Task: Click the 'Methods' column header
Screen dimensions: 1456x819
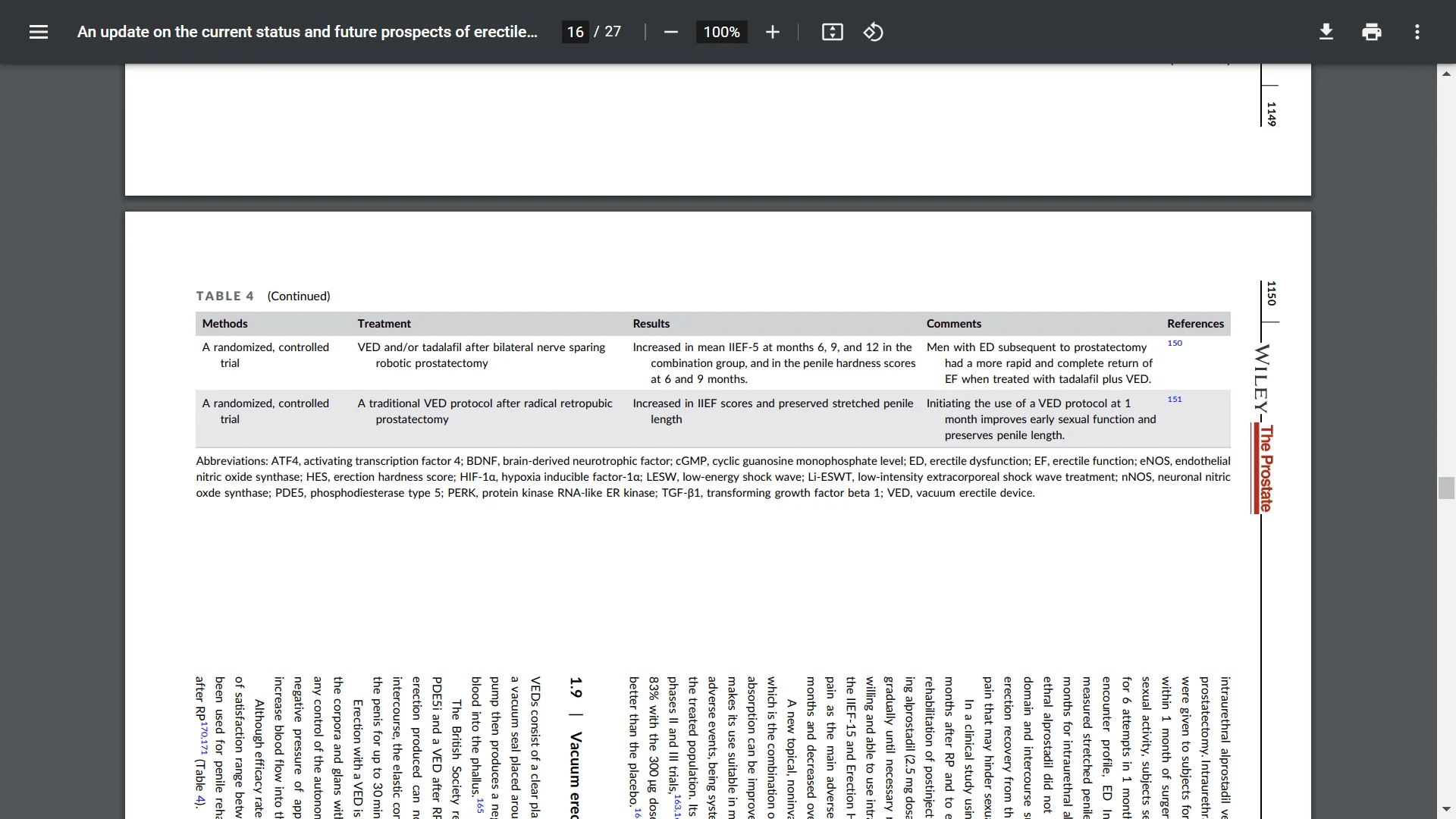Action: 225,324
